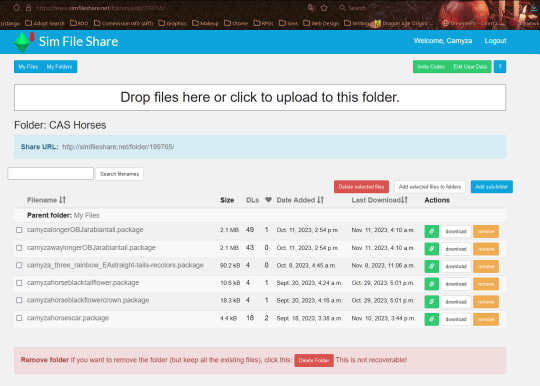
Task: Select checkbox for camyza_three_rainbow_EAstraight-tails-recolors.package
Action: [19, 265]
